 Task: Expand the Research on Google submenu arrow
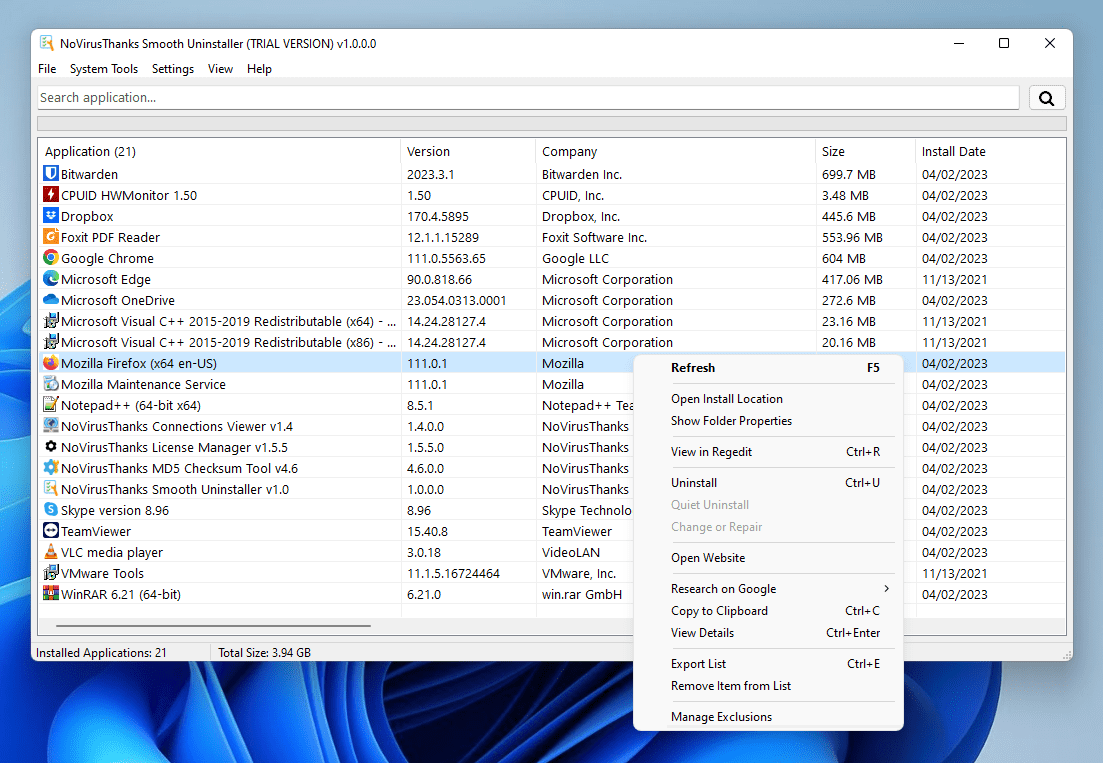[886, 589]
